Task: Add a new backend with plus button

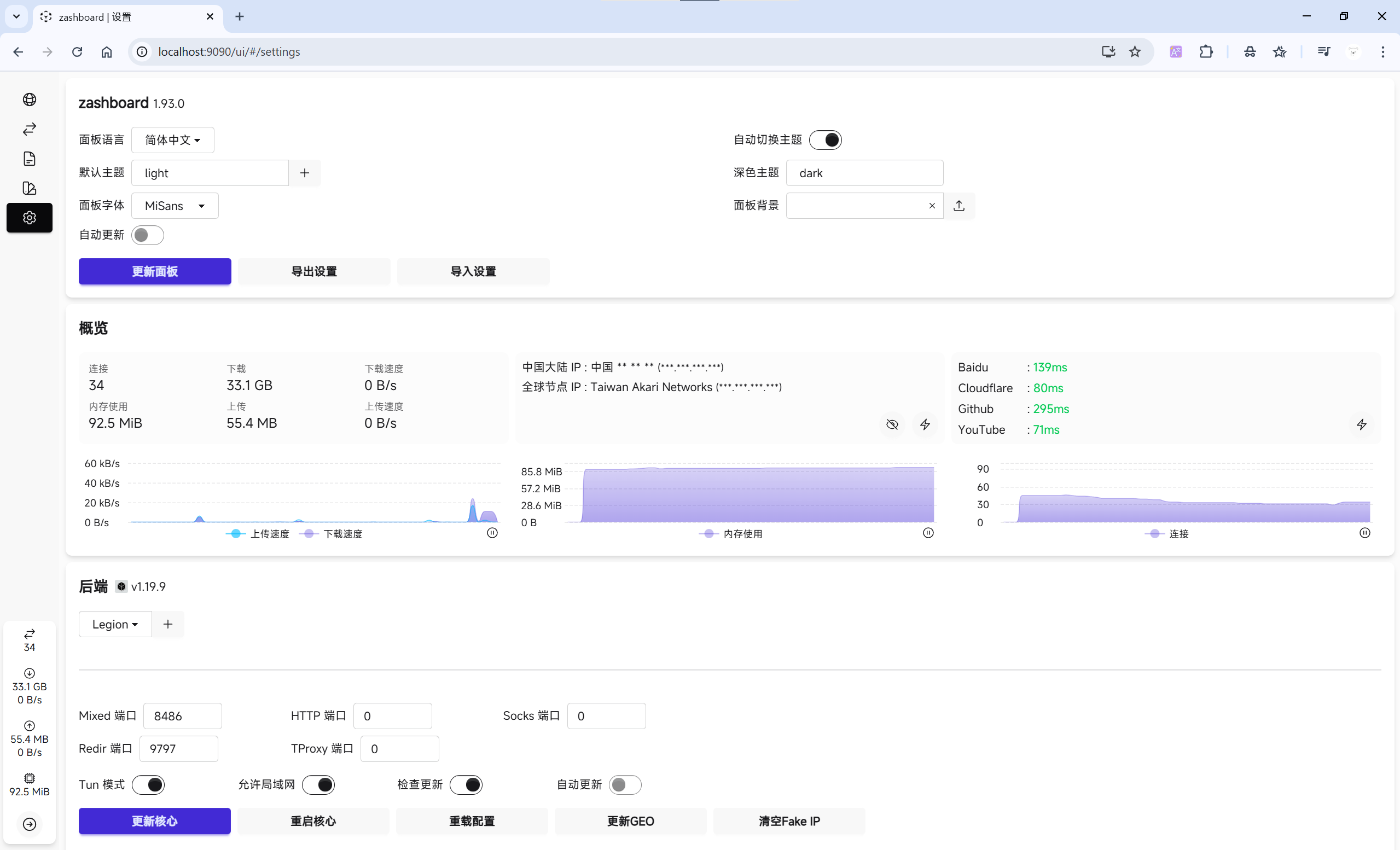Action: tap(167, 624)
